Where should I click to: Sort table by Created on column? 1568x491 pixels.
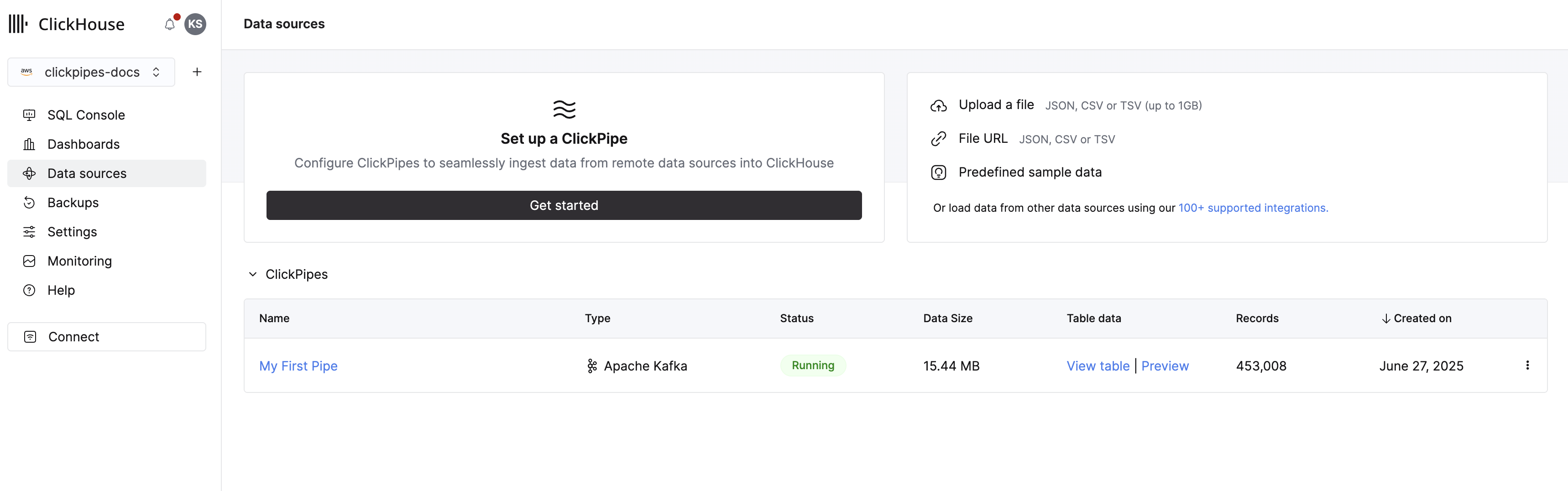[1416, 318]
